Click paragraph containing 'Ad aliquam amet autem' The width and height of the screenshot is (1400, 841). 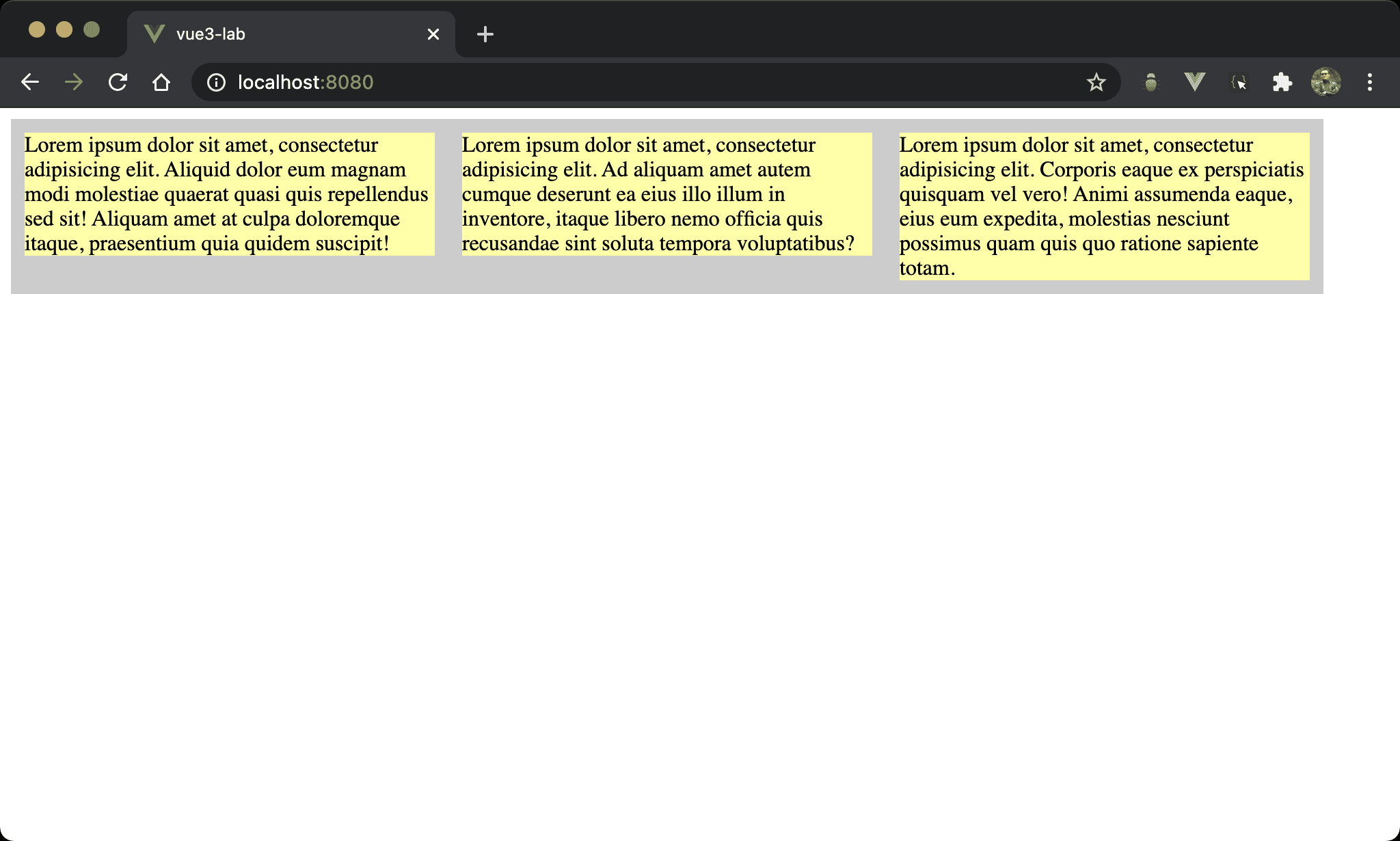(x=667, y=194)
